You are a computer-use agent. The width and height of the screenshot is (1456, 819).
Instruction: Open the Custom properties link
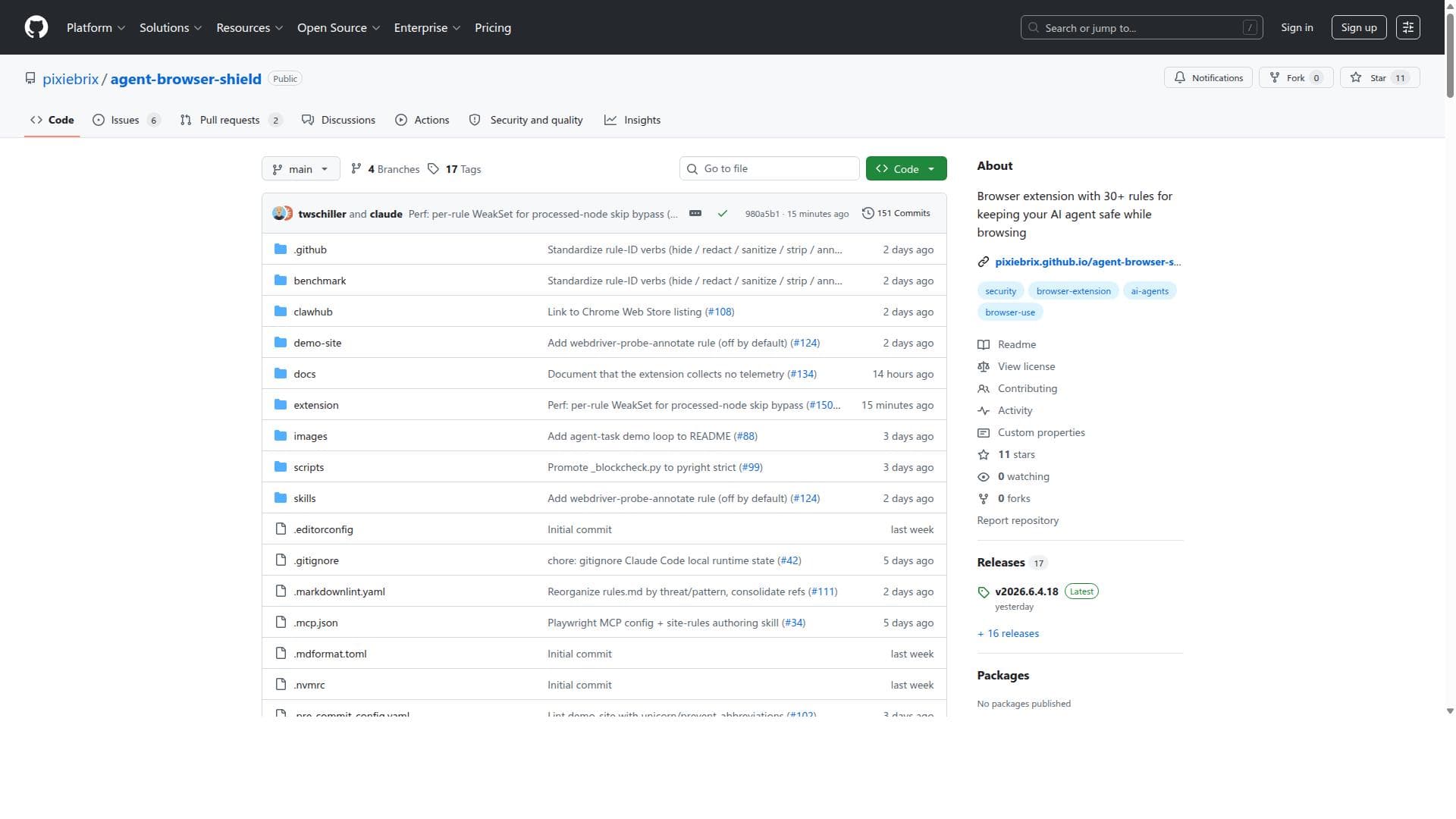pos(1041,432)
